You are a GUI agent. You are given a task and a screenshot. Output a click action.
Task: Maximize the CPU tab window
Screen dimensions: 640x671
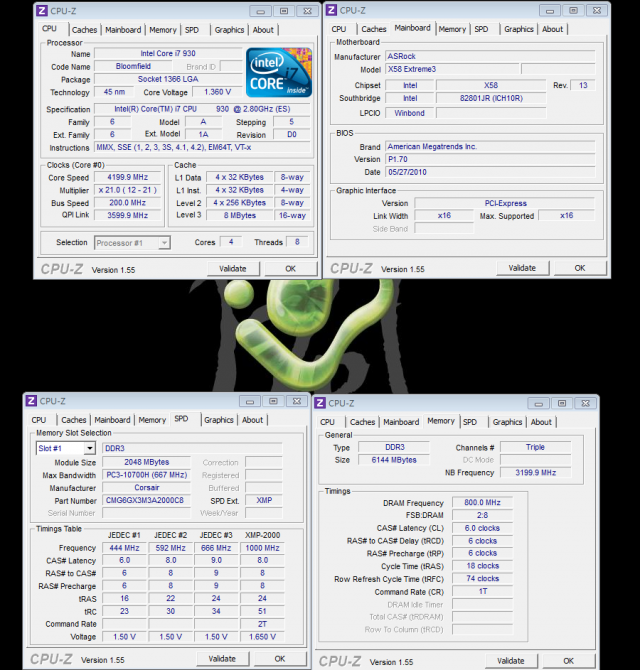point(284,11)
